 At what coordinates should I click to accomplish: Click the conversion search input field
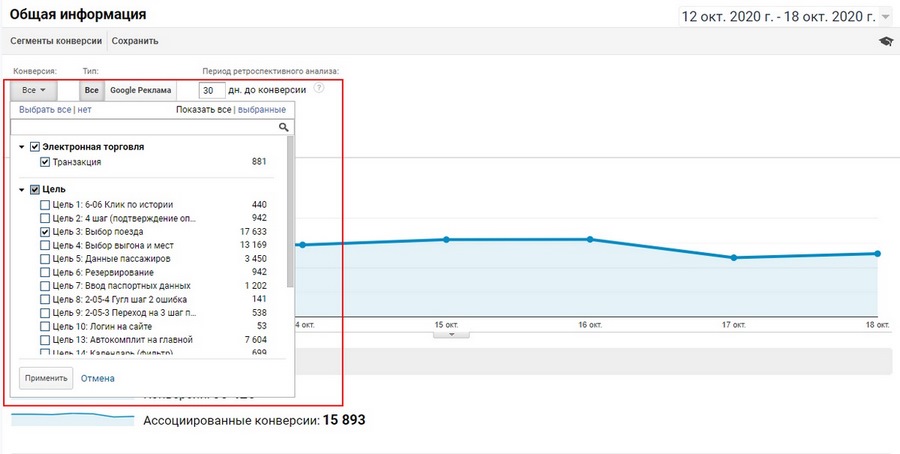[x=152, y=127]
